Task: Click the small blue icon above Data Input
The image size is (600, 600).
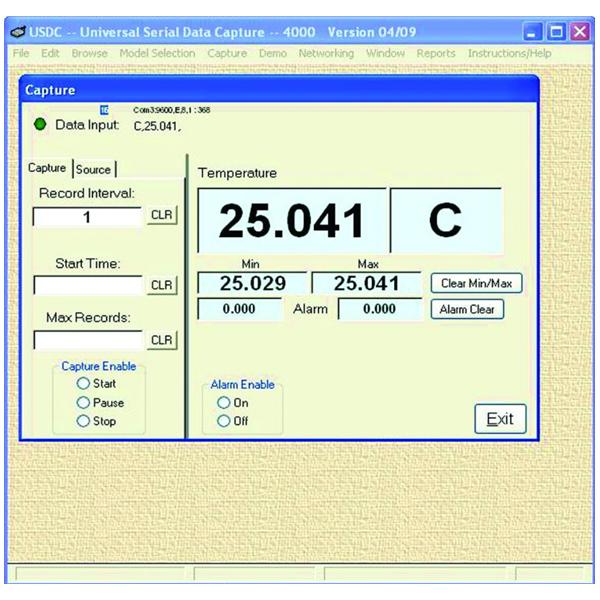Action: click(104, 110)
